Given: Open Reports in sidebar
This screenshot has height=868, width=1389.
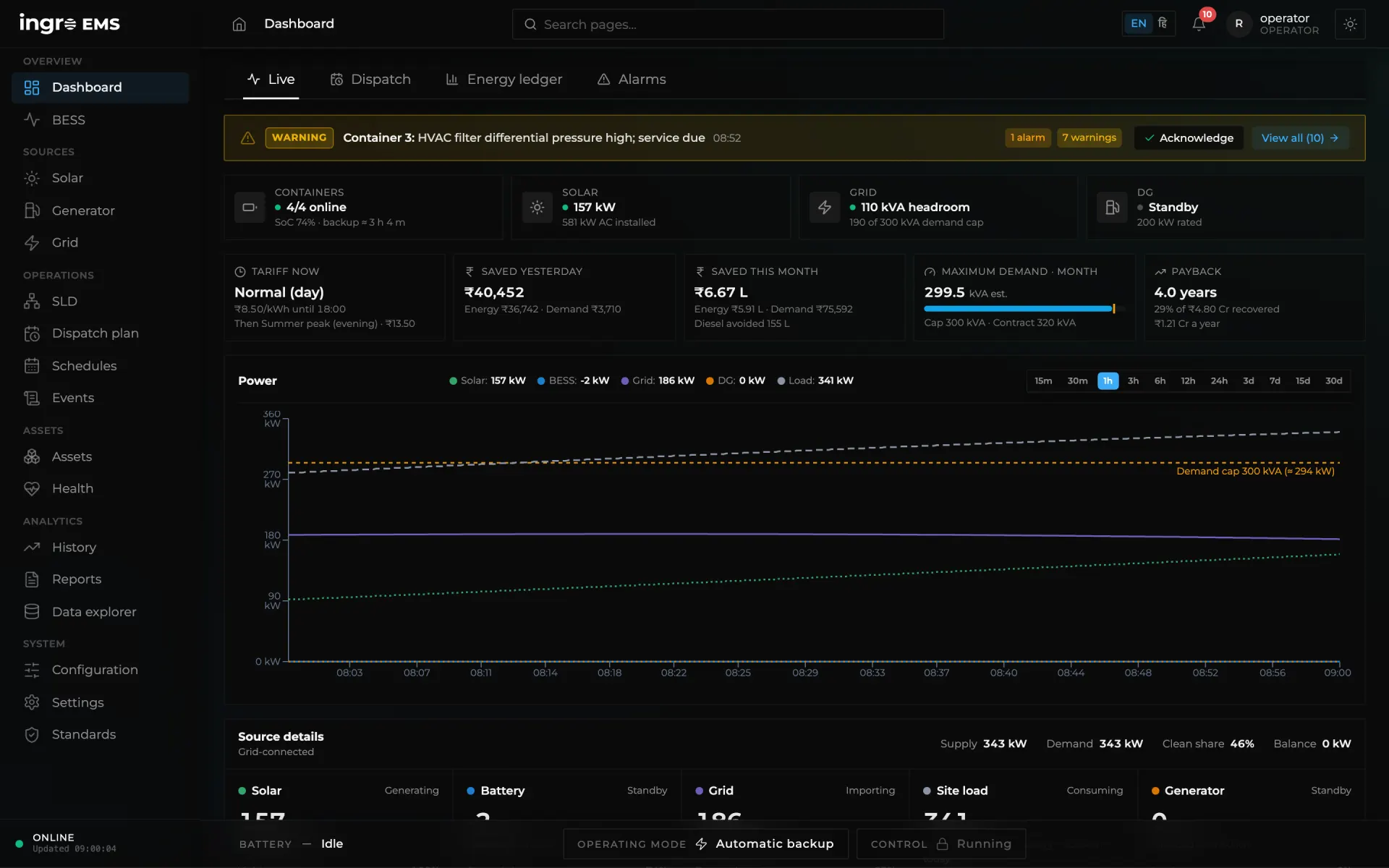Looking at the screenshot, I should [x=100, y=579].
